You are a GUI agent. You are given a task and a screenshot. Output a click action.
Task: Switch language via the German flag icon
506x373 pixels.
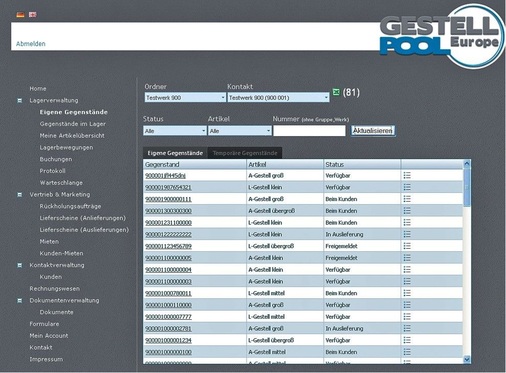[x=20, y=15]
